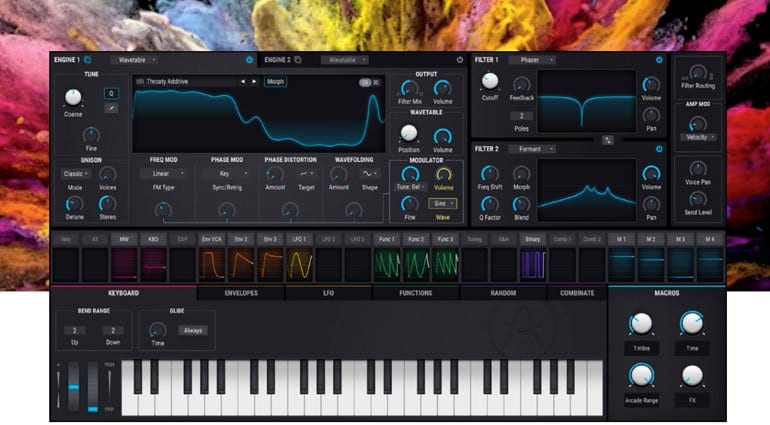The height and width of the screenshot is (425, 770).
Task: Click the Time macro knob
Action: click(x=692, y=324)
